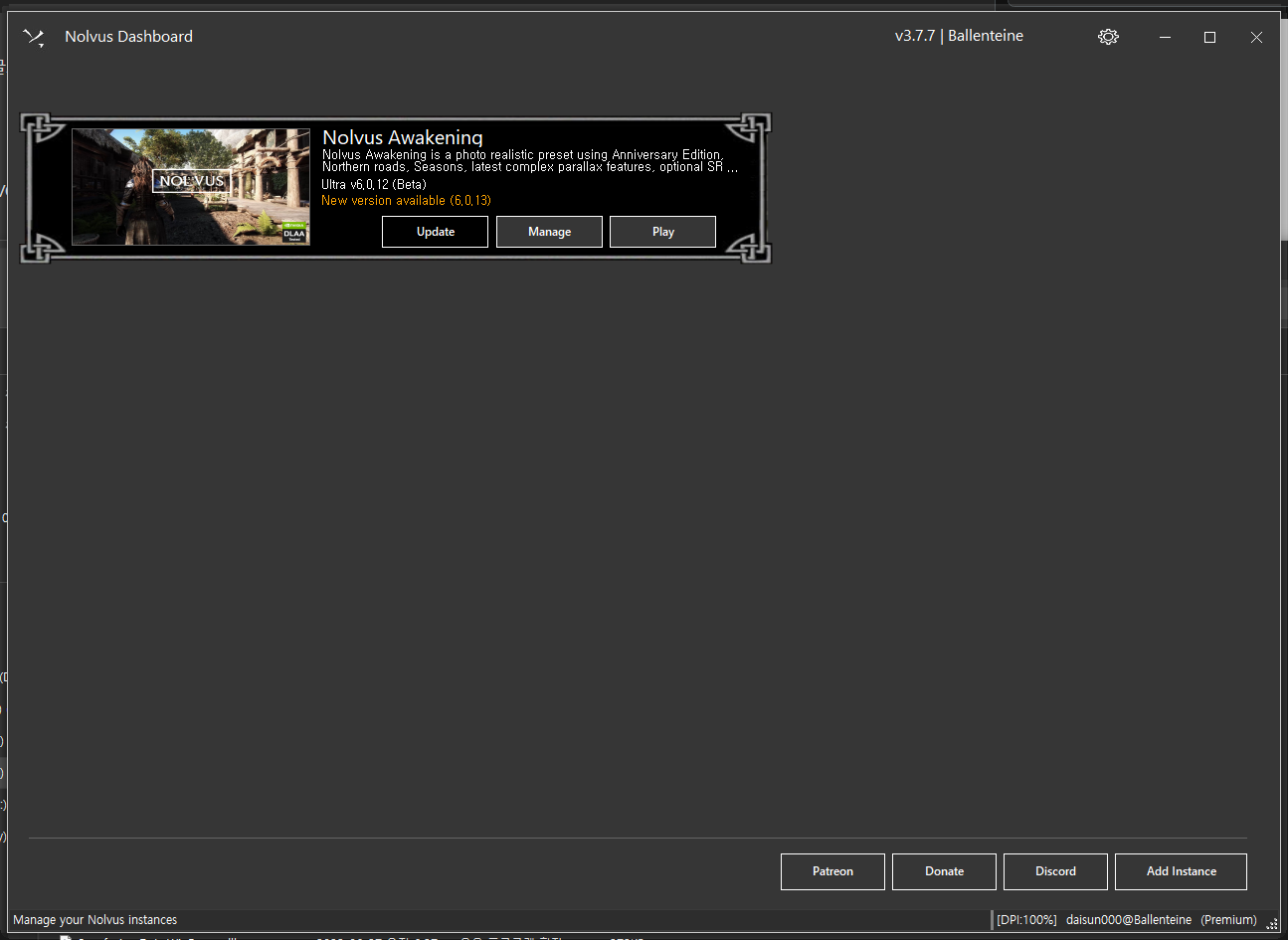Image resolution: width=1288 pixels, height=940 pixels.
Task: Open Manage for Nolvus Awakening
Action: [549, 232]
